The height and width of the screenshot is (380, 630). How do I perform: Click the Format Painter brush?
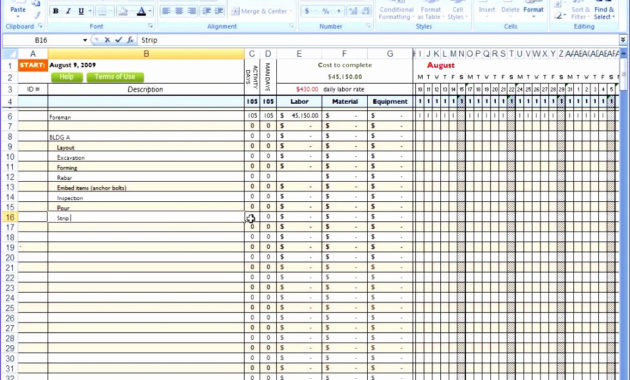37,15
